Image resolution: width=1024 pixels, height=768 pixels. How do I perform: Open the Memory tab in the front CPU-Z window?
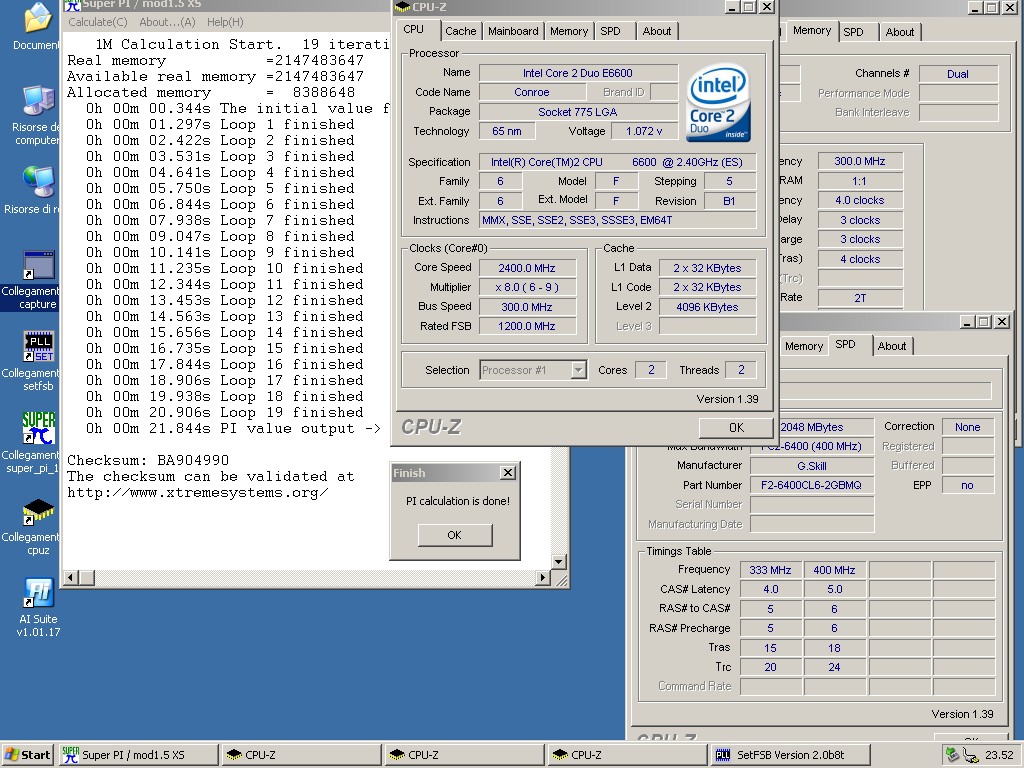(569, 31)
